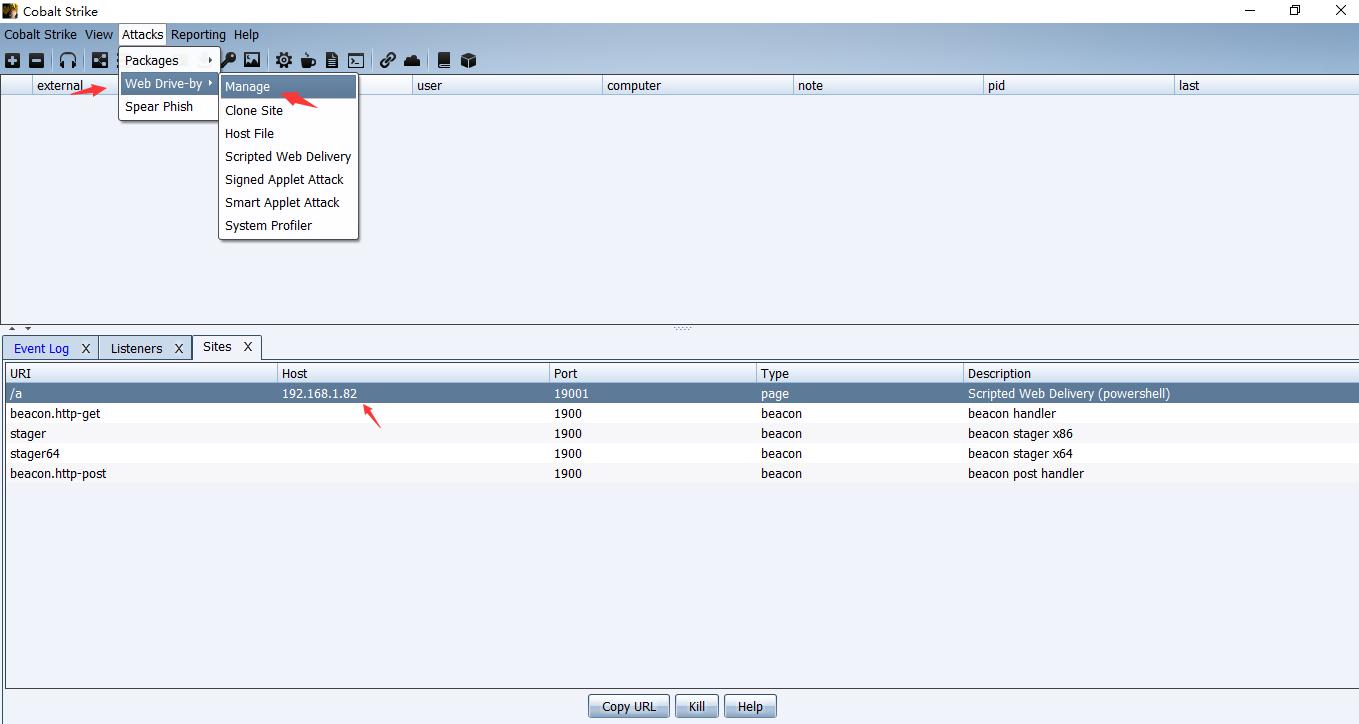Click the Kill button

click(697, 706)
